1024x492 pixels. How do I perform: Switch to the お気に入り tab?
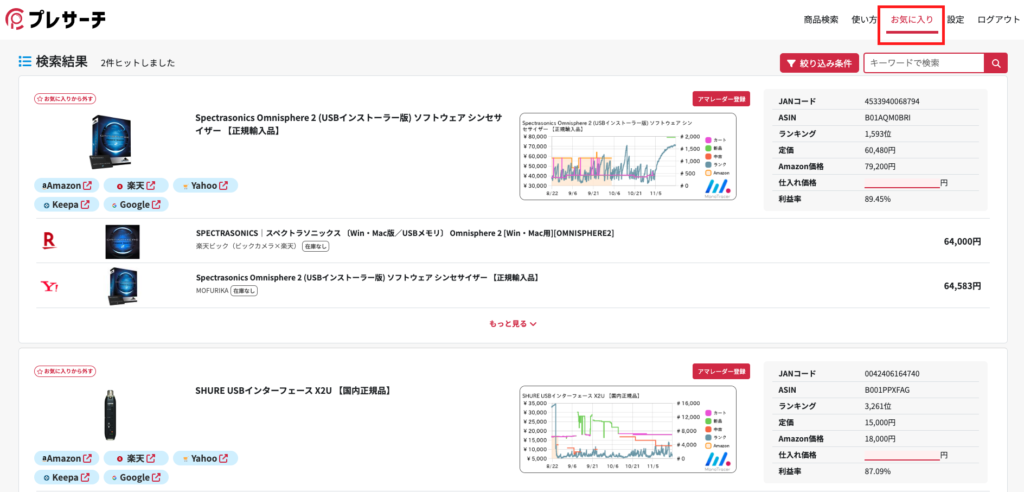tap(911, 20)
